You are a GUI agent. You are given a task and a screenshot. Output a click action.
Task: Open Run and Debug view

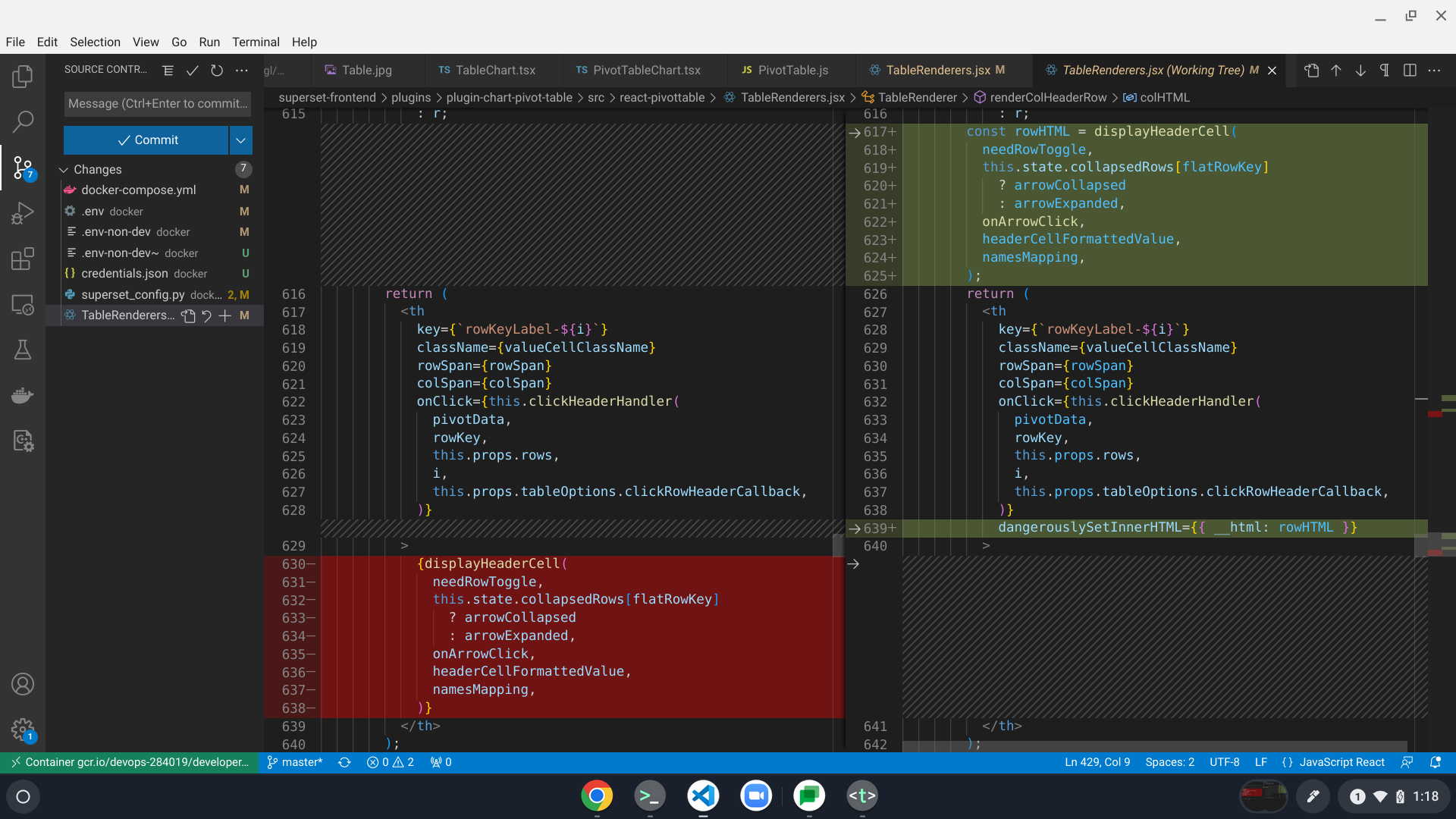[23, 213]
